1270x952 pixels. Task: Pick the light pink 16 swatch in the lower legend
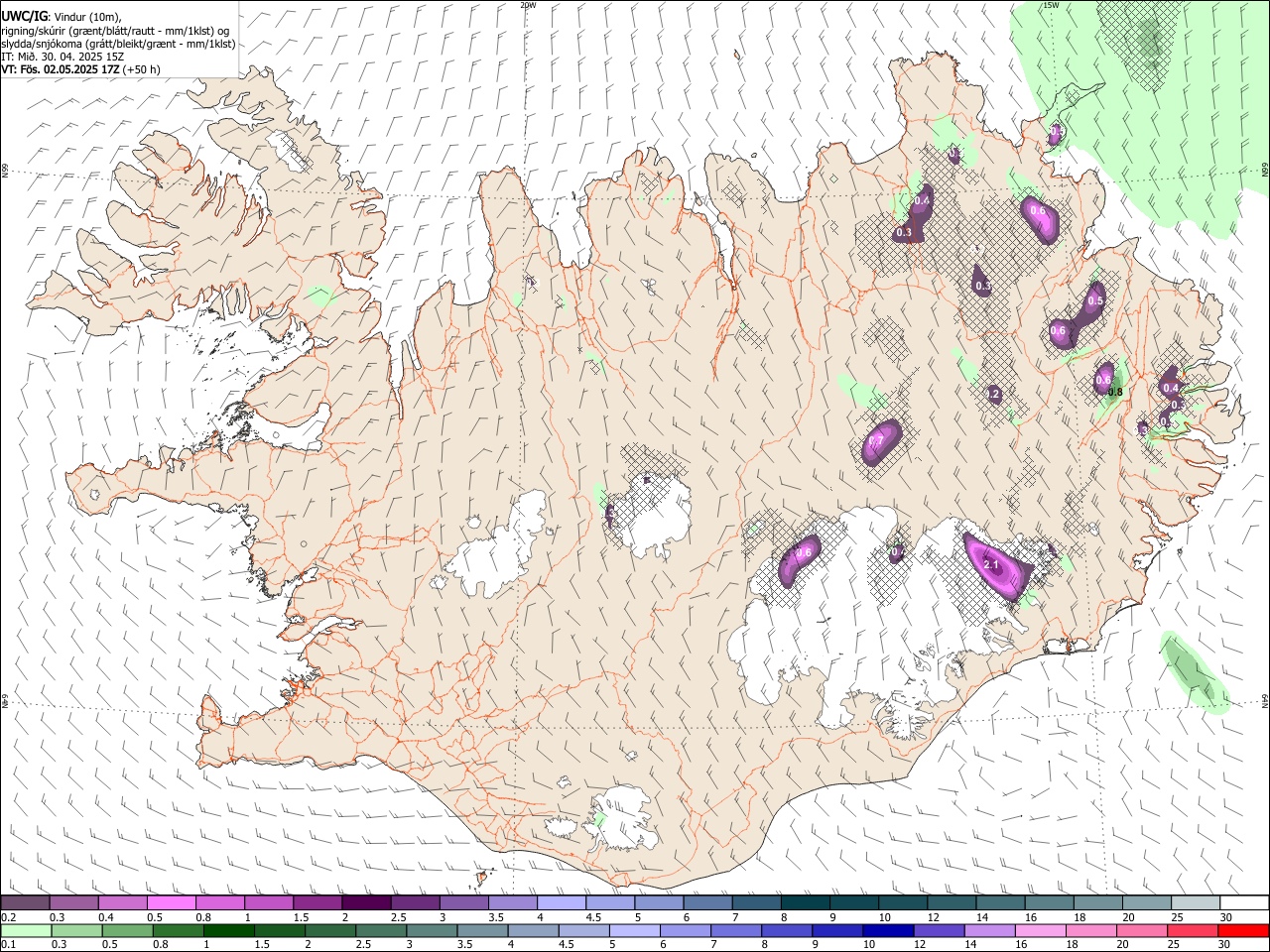[x=1041, y=931]
